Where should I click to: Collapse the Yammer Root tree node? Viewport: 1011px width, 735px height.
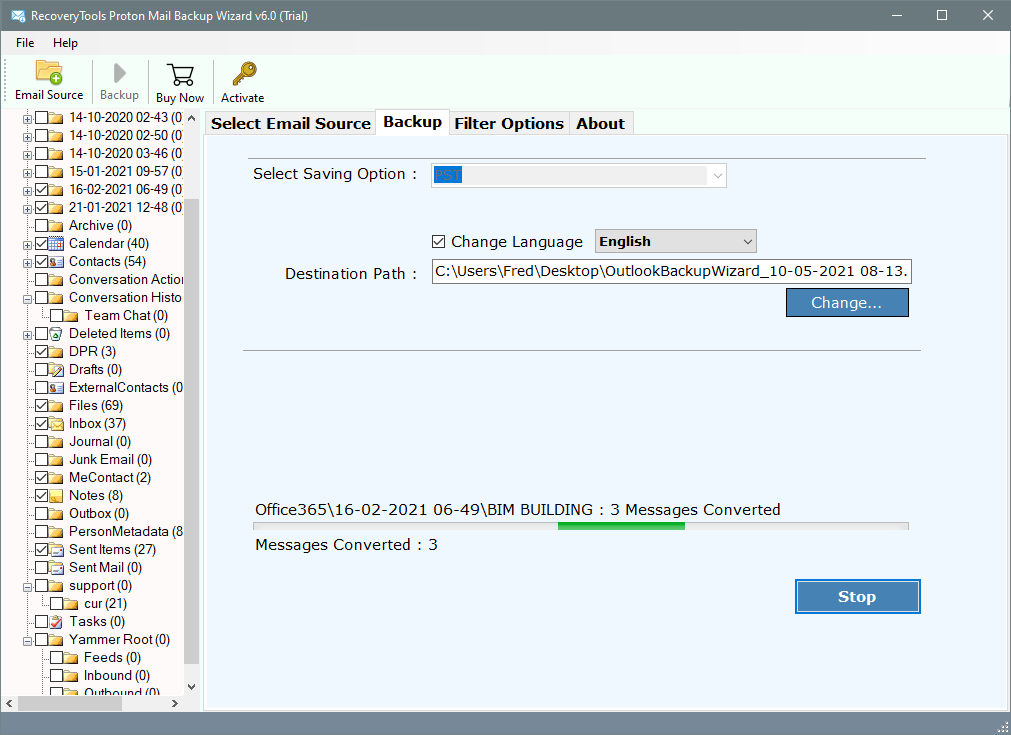(x=27, y=642)
